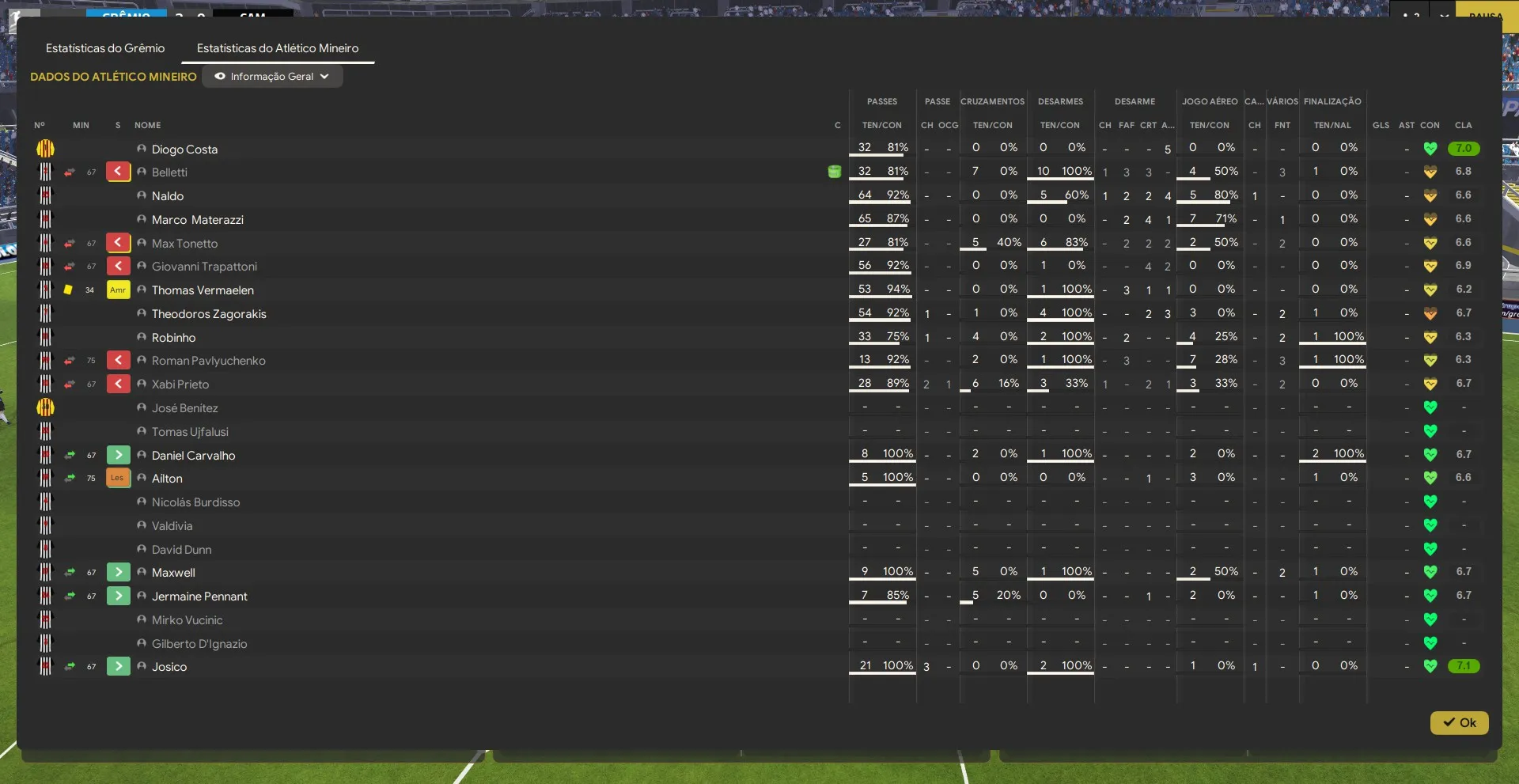The height and width of the screenshot is (784, 1519).
Task: Click Daniel Carvalho's green substituted-on icon
Action: (118, 455)
